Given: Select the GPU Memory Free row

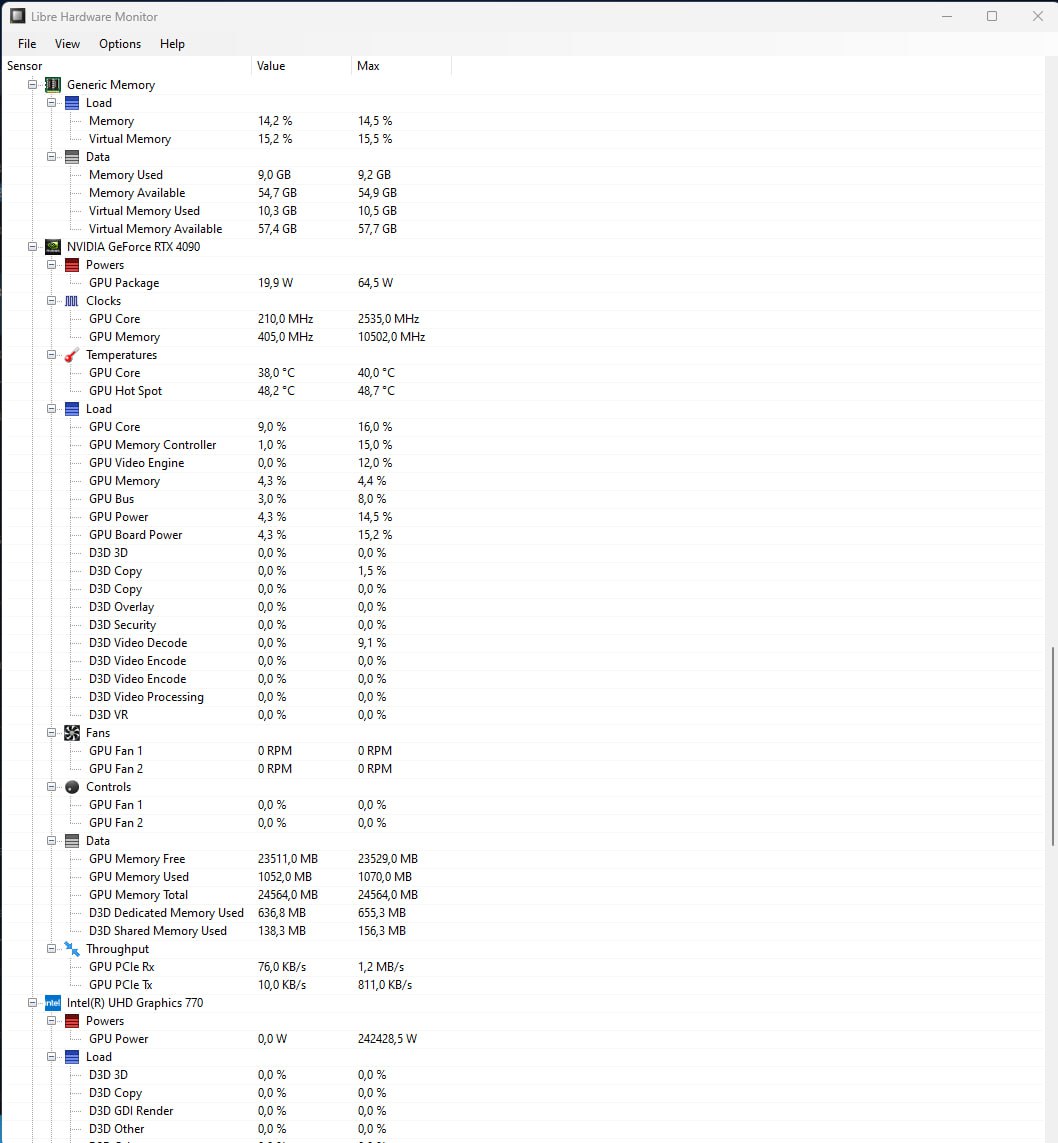Looking at the screenshot, I should click(522, 859).
